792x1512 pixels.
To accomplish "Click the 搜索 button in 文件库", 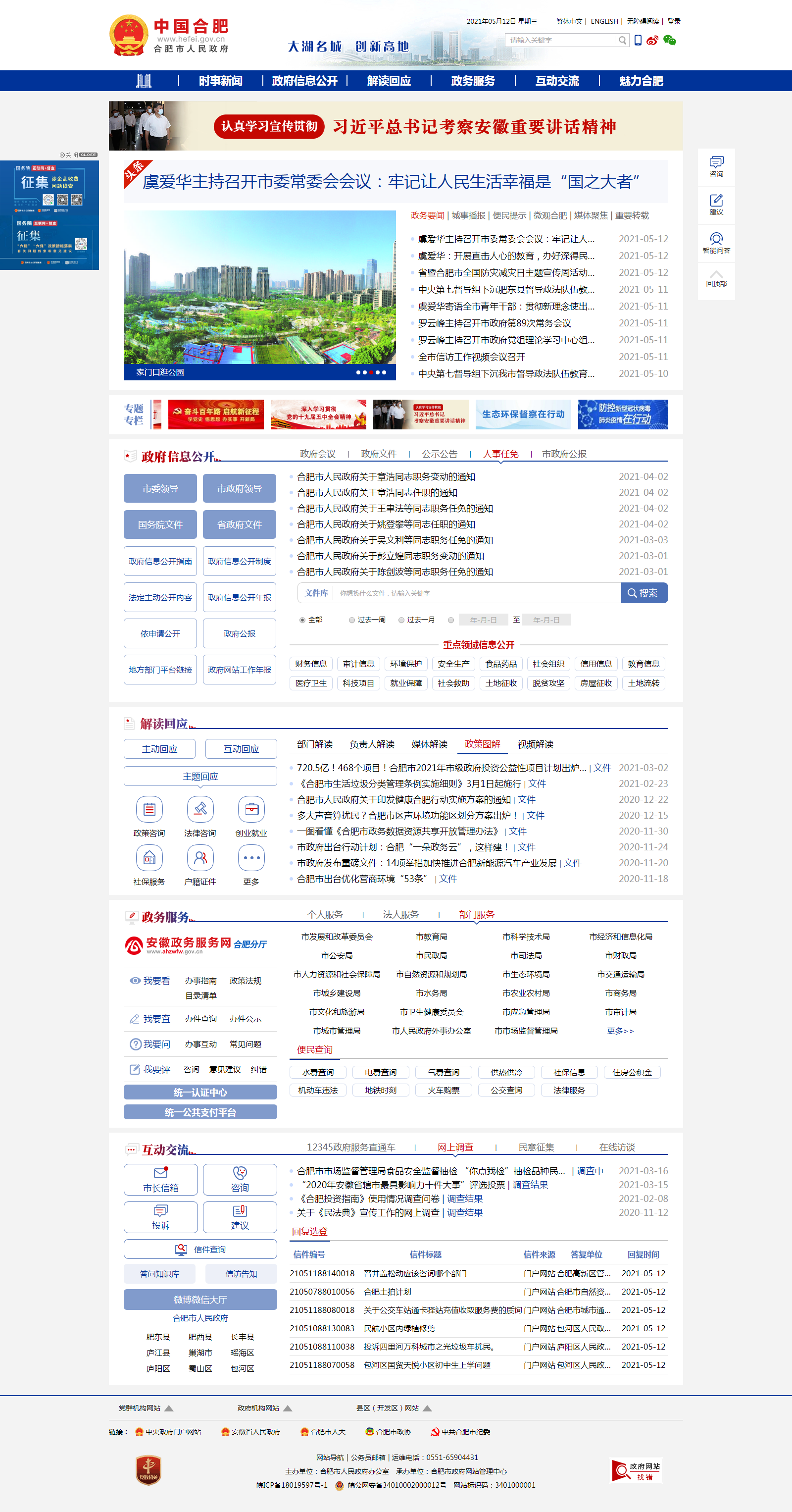I will point(644,593).
